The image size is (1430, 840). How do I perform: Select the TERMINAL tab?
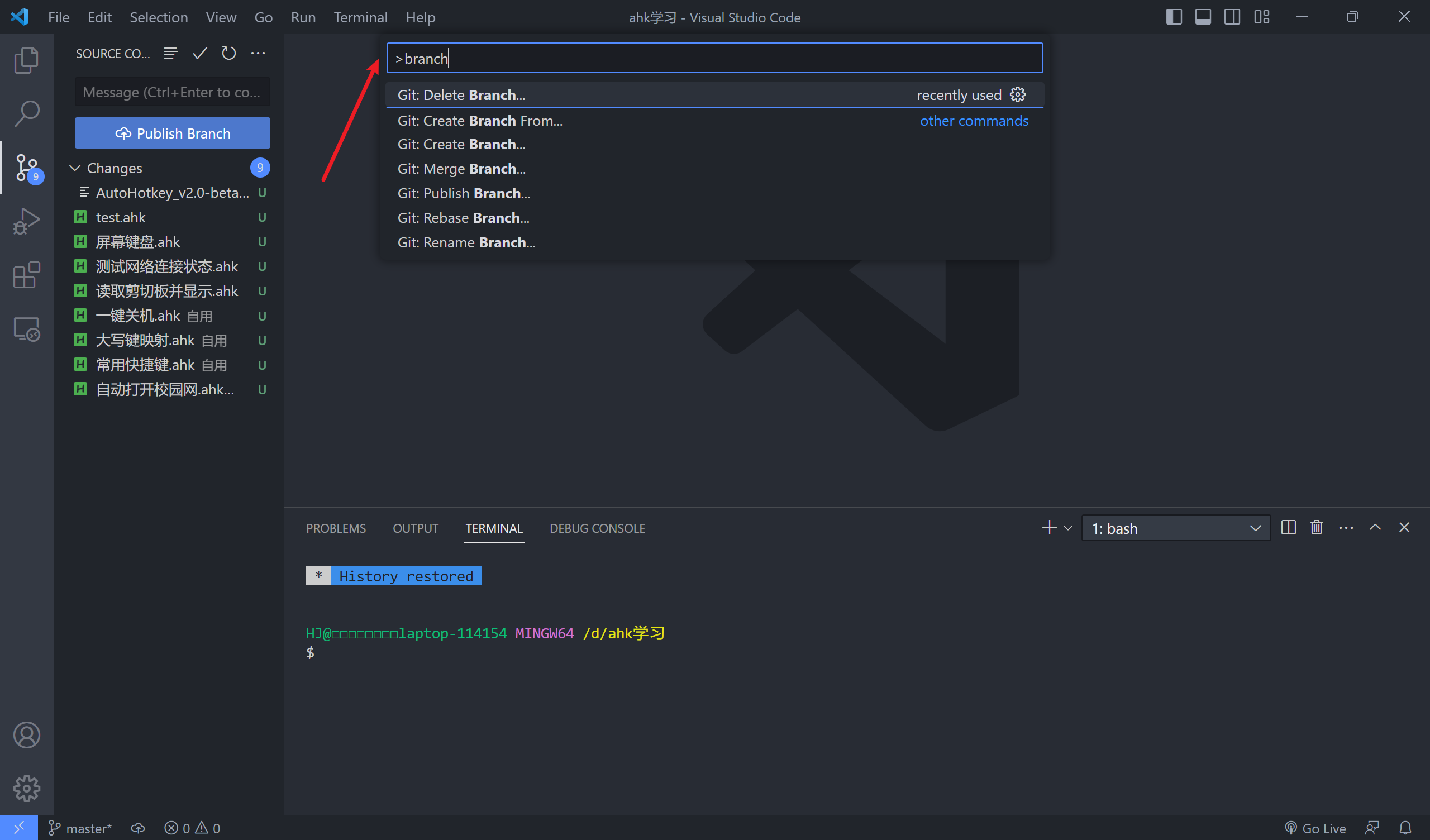[494, 528]
